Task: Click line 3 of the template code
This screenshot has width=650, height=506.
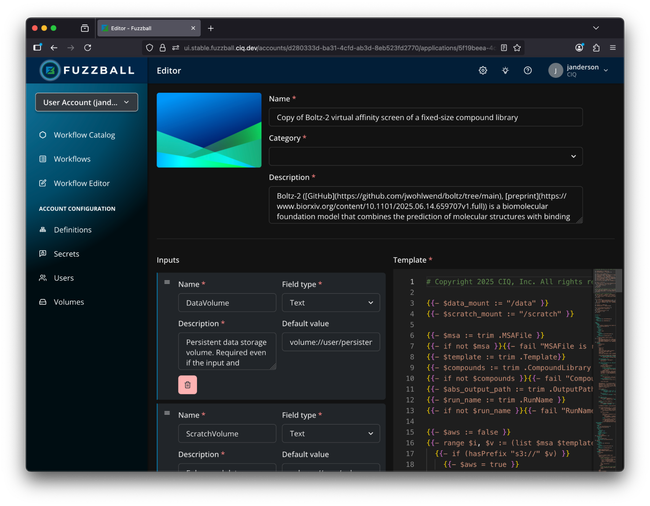Action: pyautogui.click(x=488, y=303)
